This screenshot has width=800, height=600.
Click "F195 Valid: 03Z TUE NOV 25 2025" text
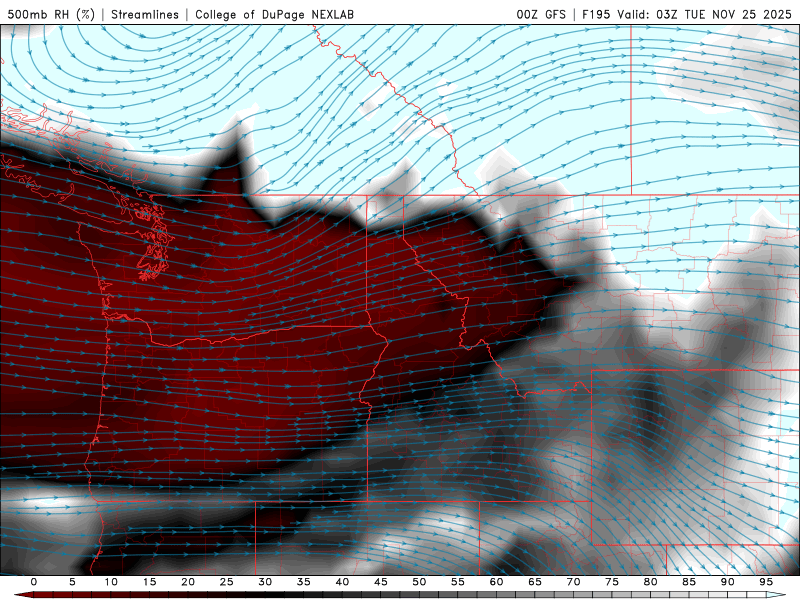point(687,14)
